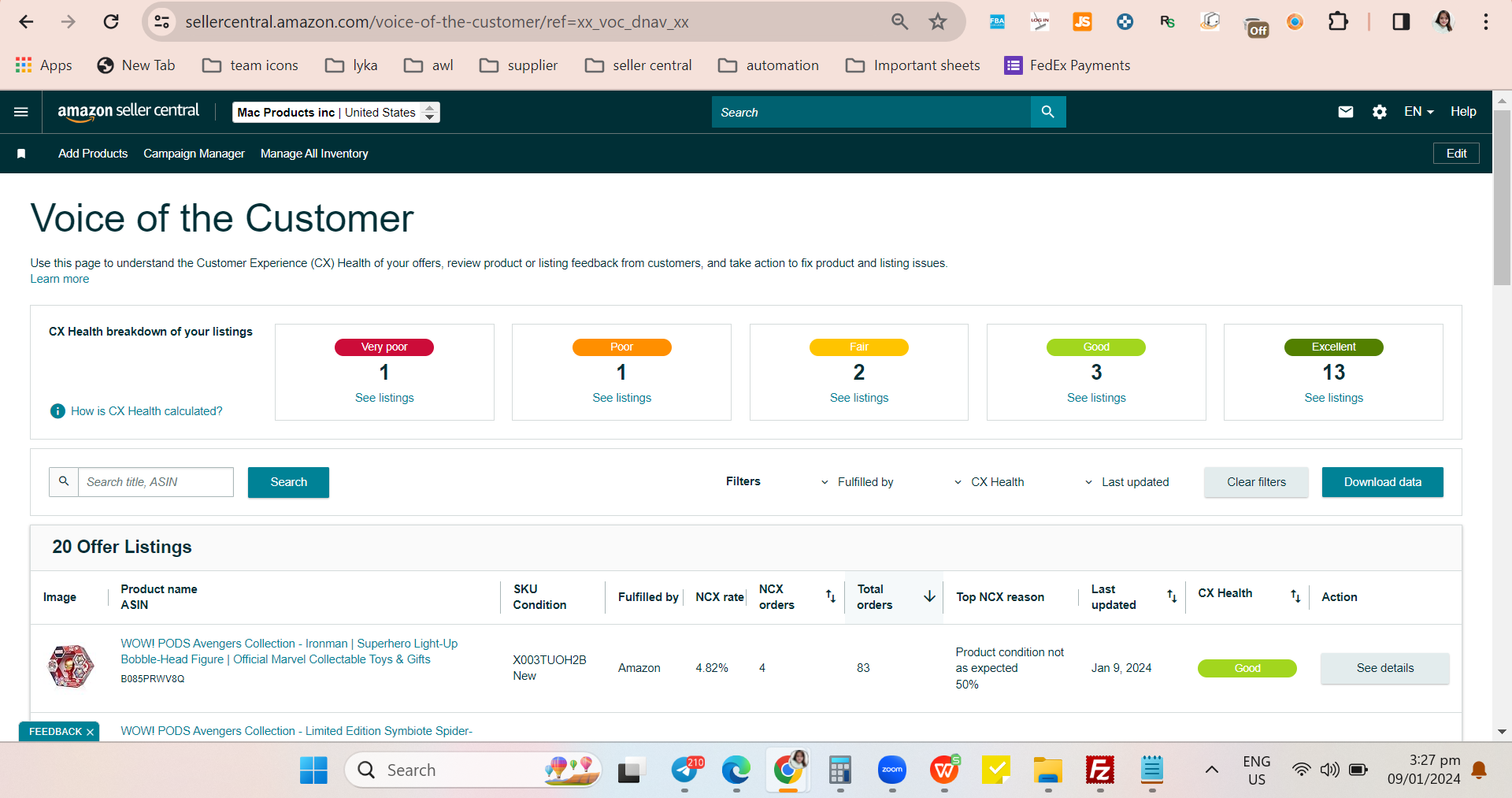Open the Settings gear icon
The height and width of the screenshot is (798, 1512).
click(1380, 112)
